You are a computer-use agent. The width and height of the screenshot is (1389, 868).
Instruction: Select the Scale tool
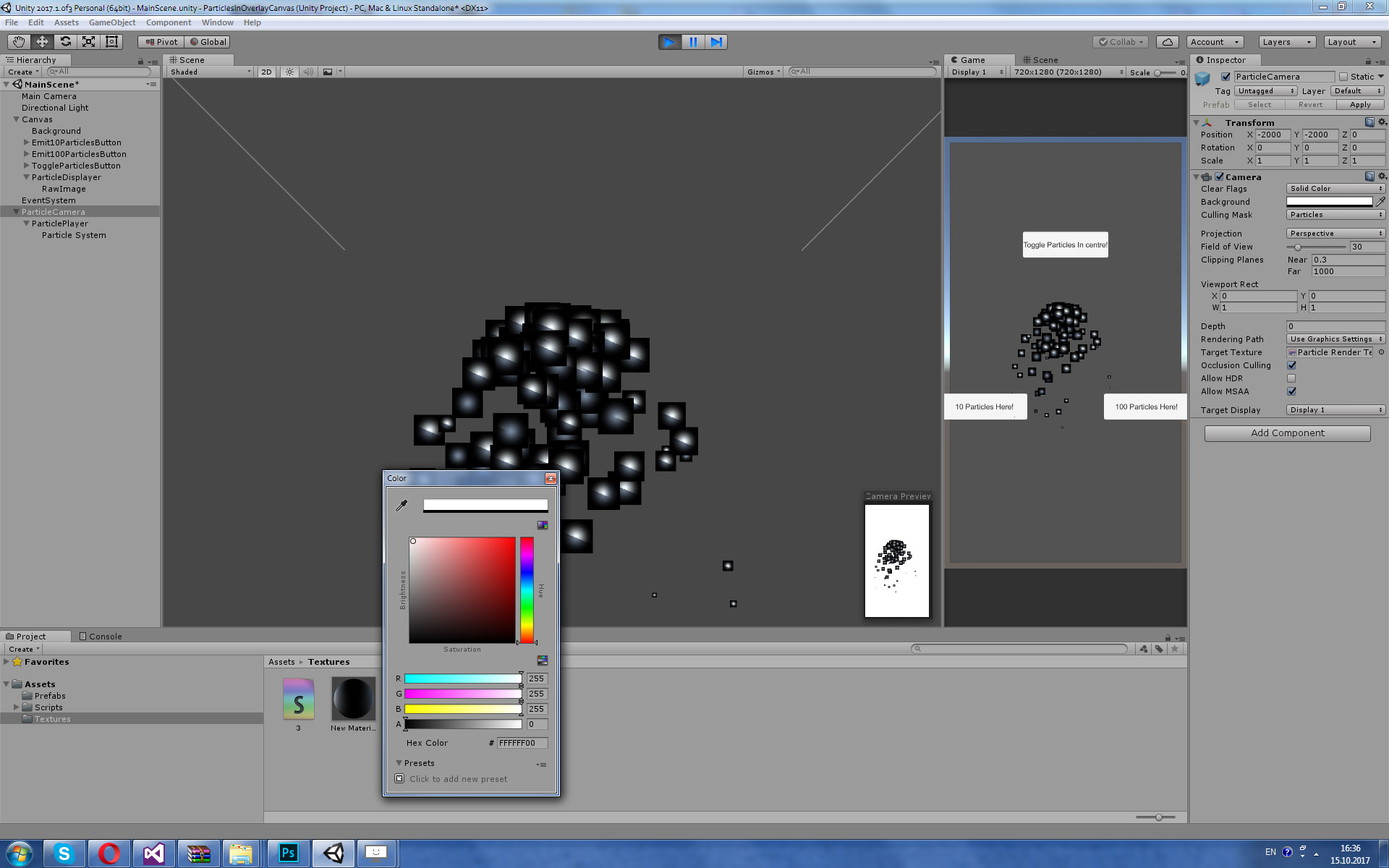(88, 42)
